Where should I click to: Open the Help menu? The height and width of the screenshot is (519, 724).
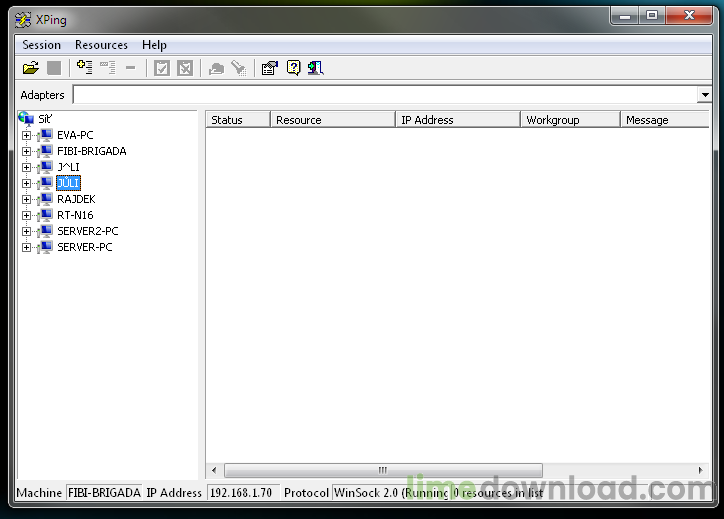click(154, 45)
